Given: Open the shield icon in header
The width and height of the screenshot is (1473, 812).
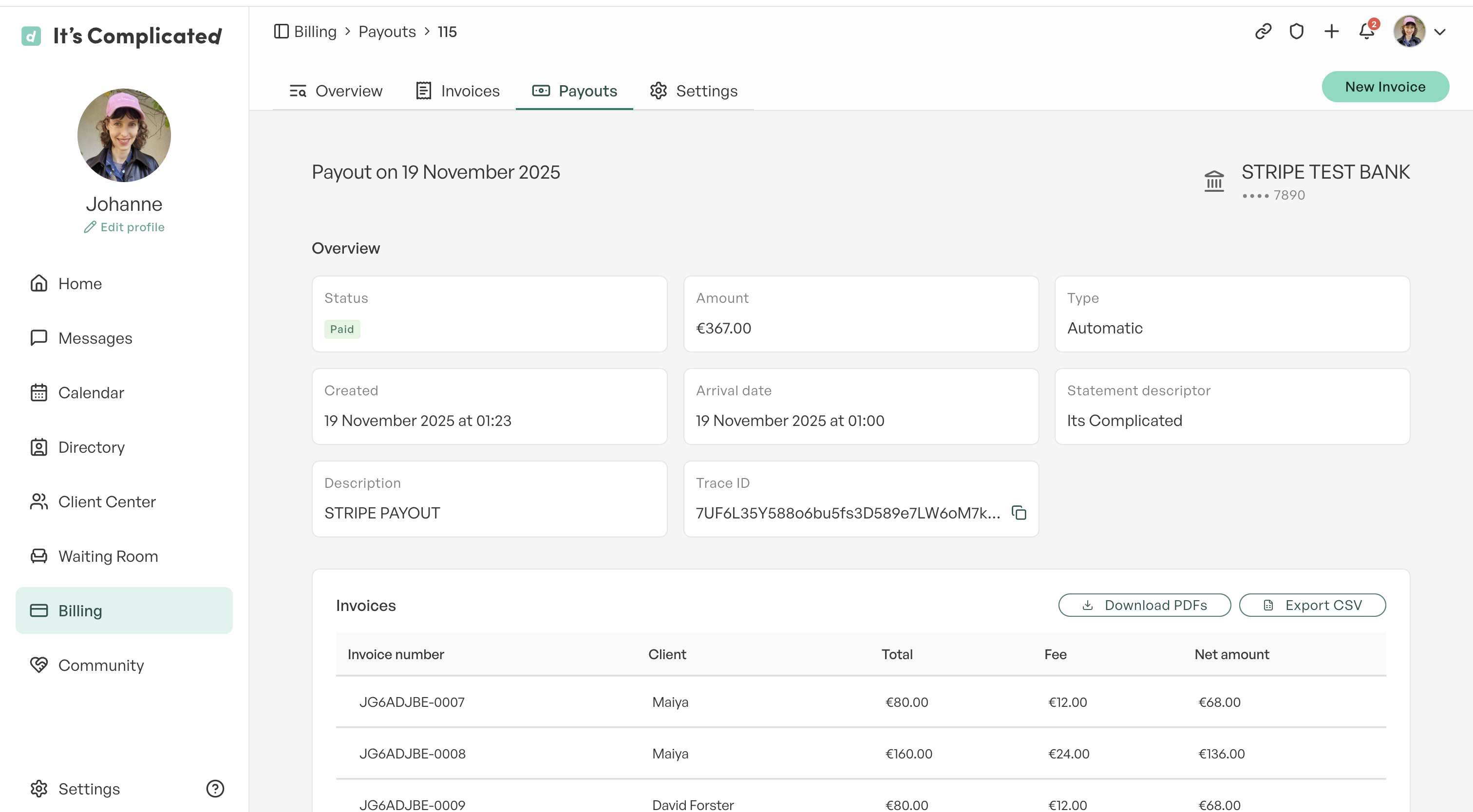Looking at the screenshot, I should 1297,31.
